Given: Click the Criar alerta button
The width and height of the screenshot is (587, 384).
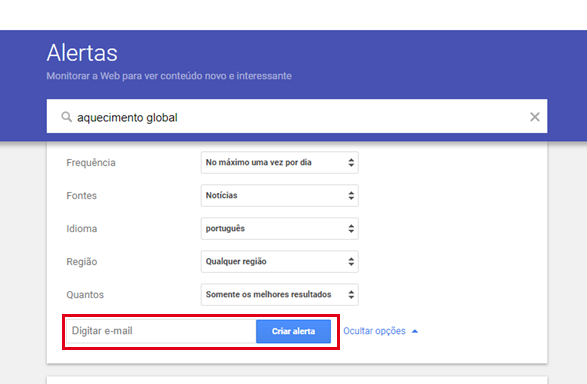Looking at the screenshot, I should [x=294, y=331].
